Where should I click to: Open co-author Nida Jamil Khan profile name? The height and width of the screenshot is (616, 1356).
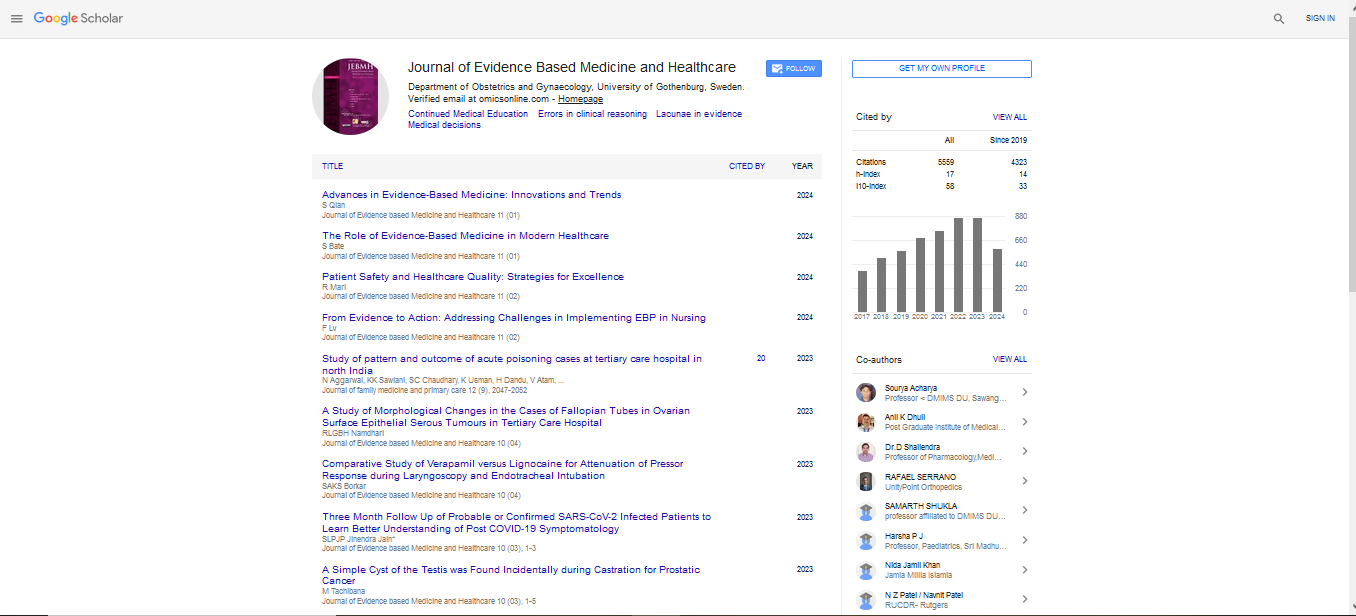(913, 566)
